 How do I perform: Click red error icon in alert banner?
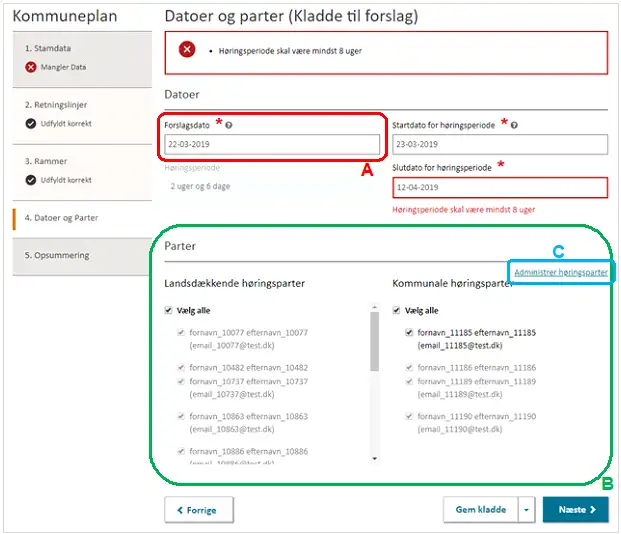point(187,50)
